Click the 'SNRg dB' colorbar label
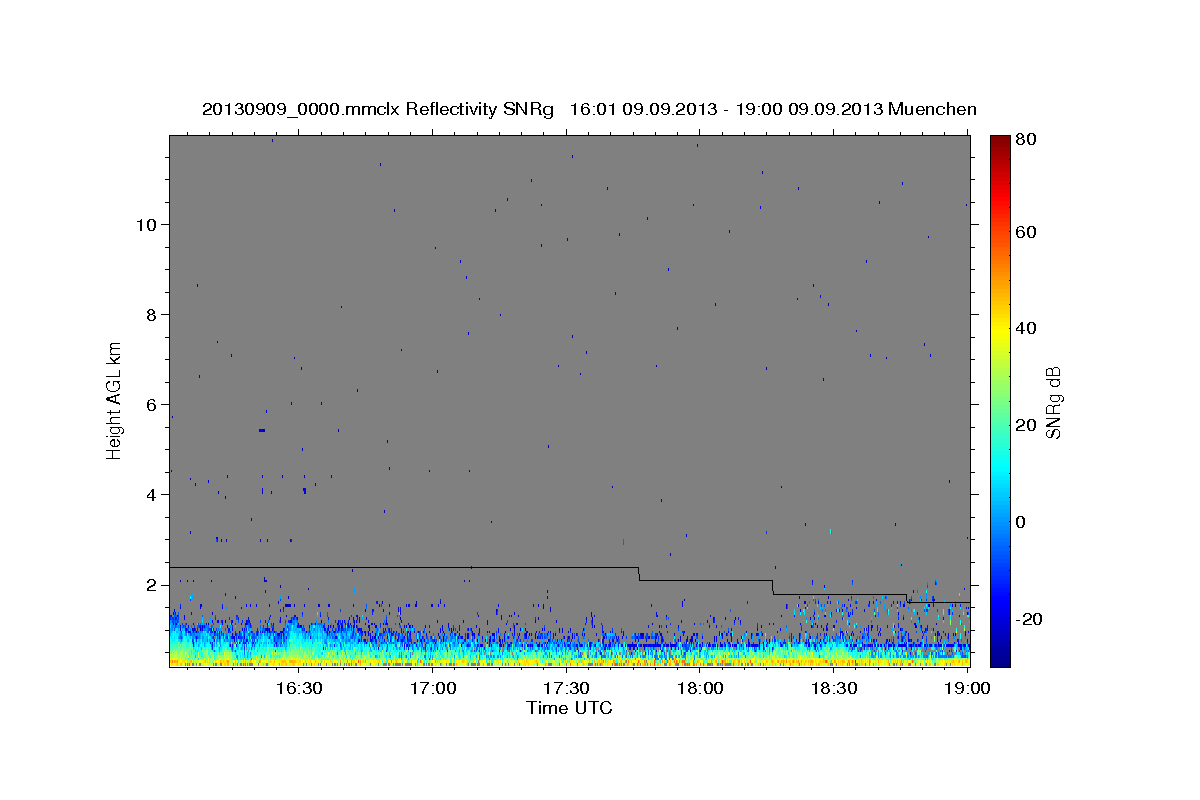 (1052, 403)
